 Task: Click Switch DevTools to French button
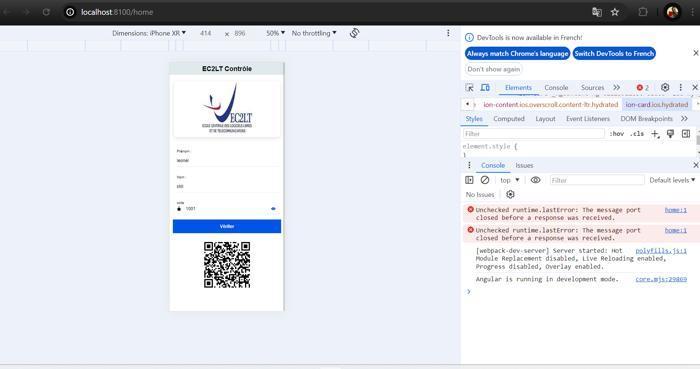pos(614,54)
